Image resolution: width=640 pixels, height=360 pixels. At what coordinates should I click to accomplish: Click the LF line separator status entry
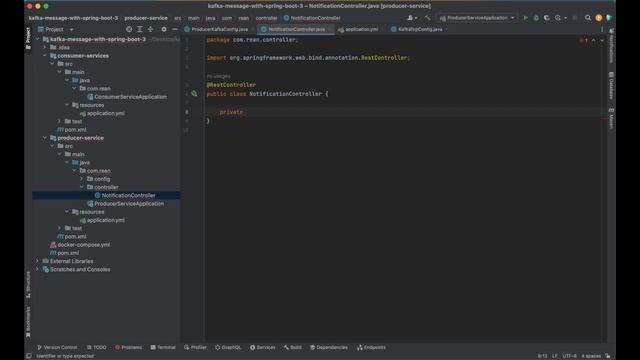(555, 356)
